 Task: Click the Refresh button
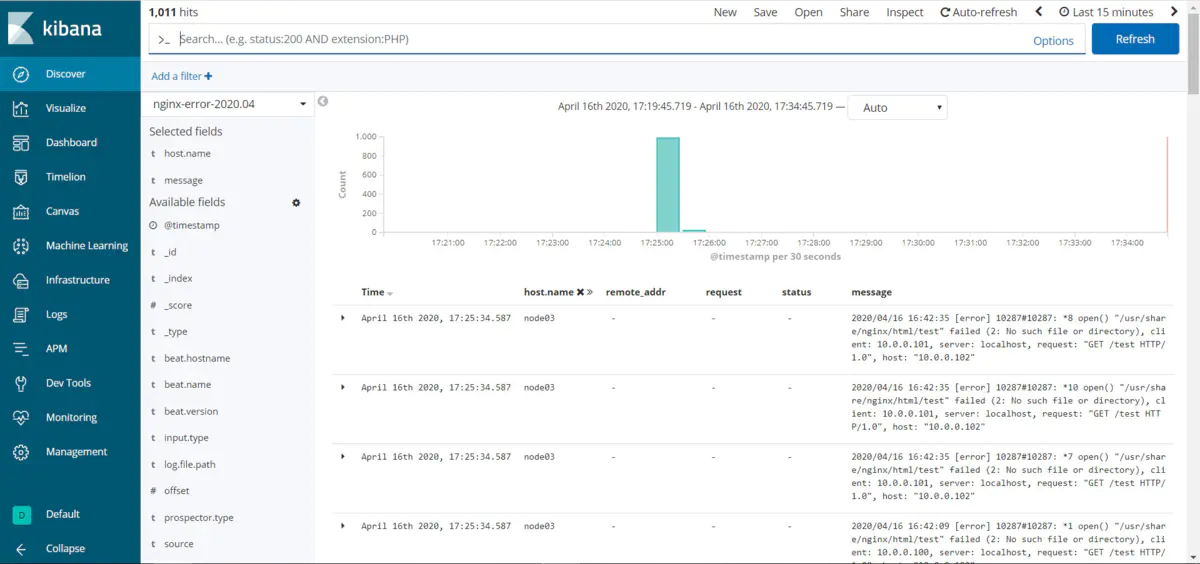click(1135, 39)
